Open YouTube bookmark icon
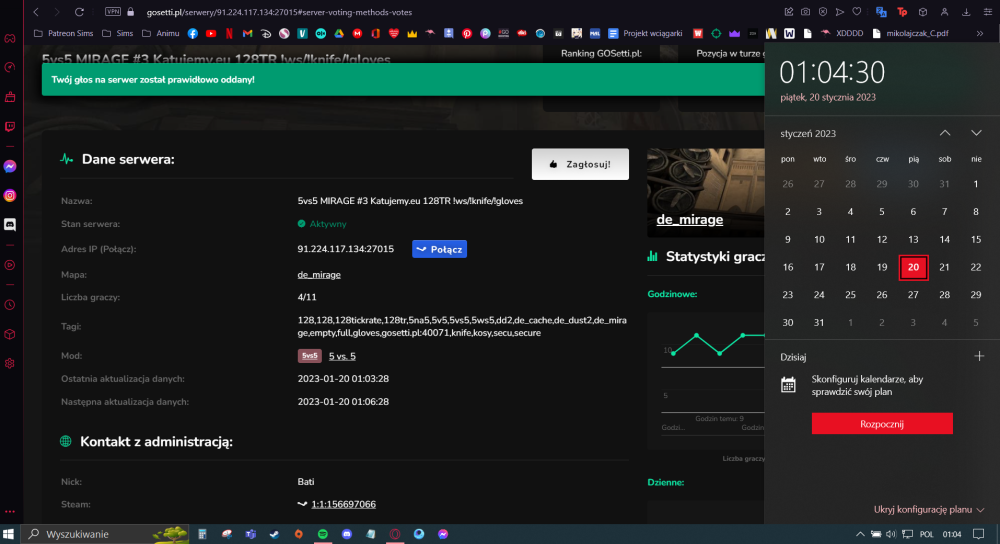This screenshot has width=1000, height=544. pyautogui.click(x=211, y=33)
